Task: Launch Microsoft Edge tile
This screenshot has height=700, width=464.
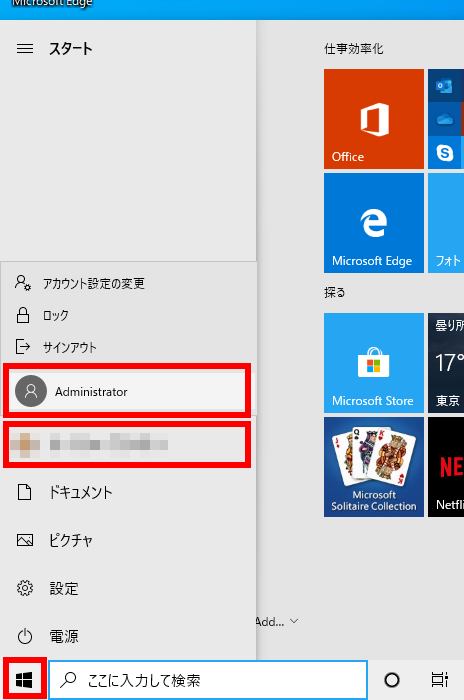Action: click(x=374, y=223)
